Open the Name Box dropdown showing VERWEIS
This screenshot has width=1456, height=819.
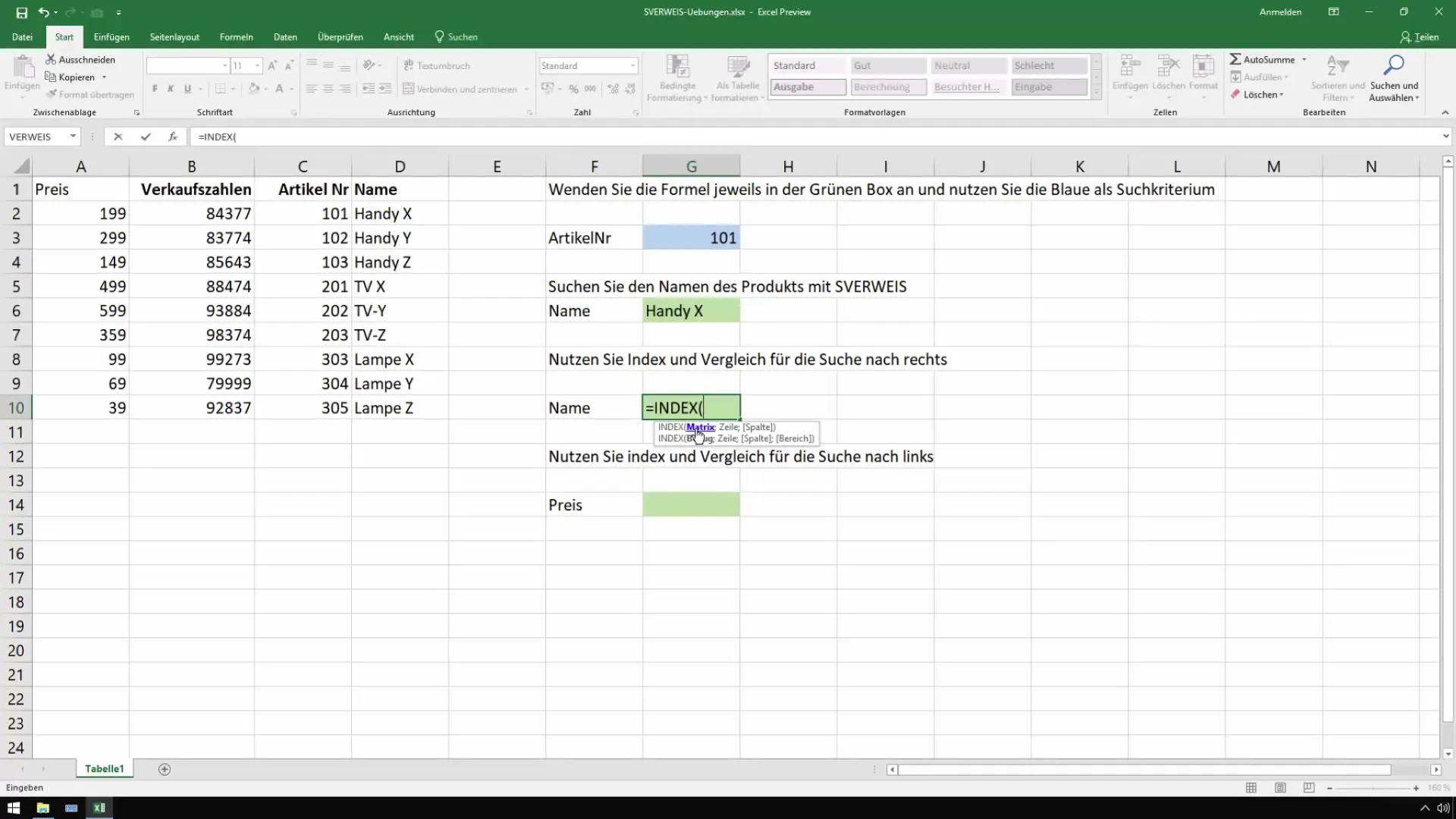click(73, 136)
